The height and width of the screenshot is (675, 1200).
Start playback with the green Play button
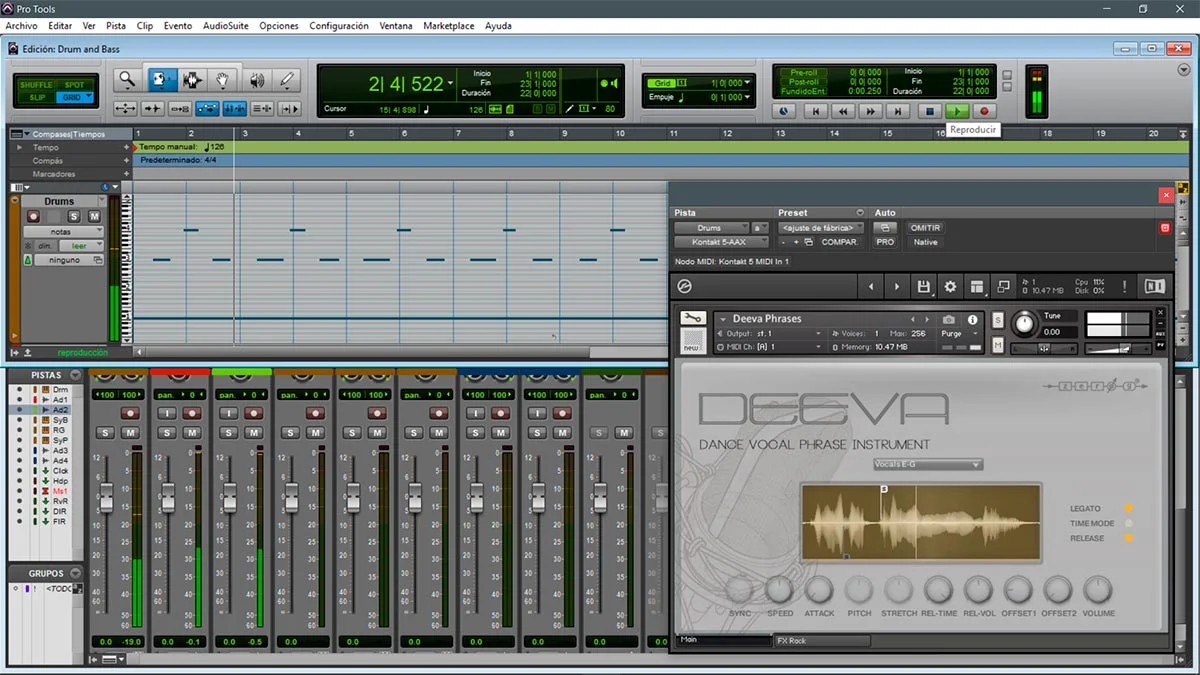(x=957, y=112)
